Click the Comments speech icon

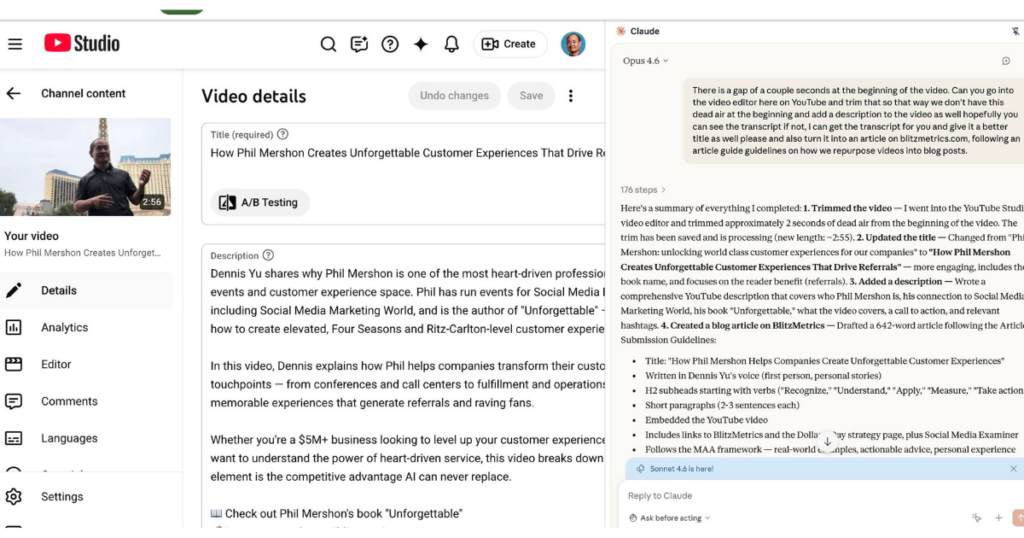point(14,401)
